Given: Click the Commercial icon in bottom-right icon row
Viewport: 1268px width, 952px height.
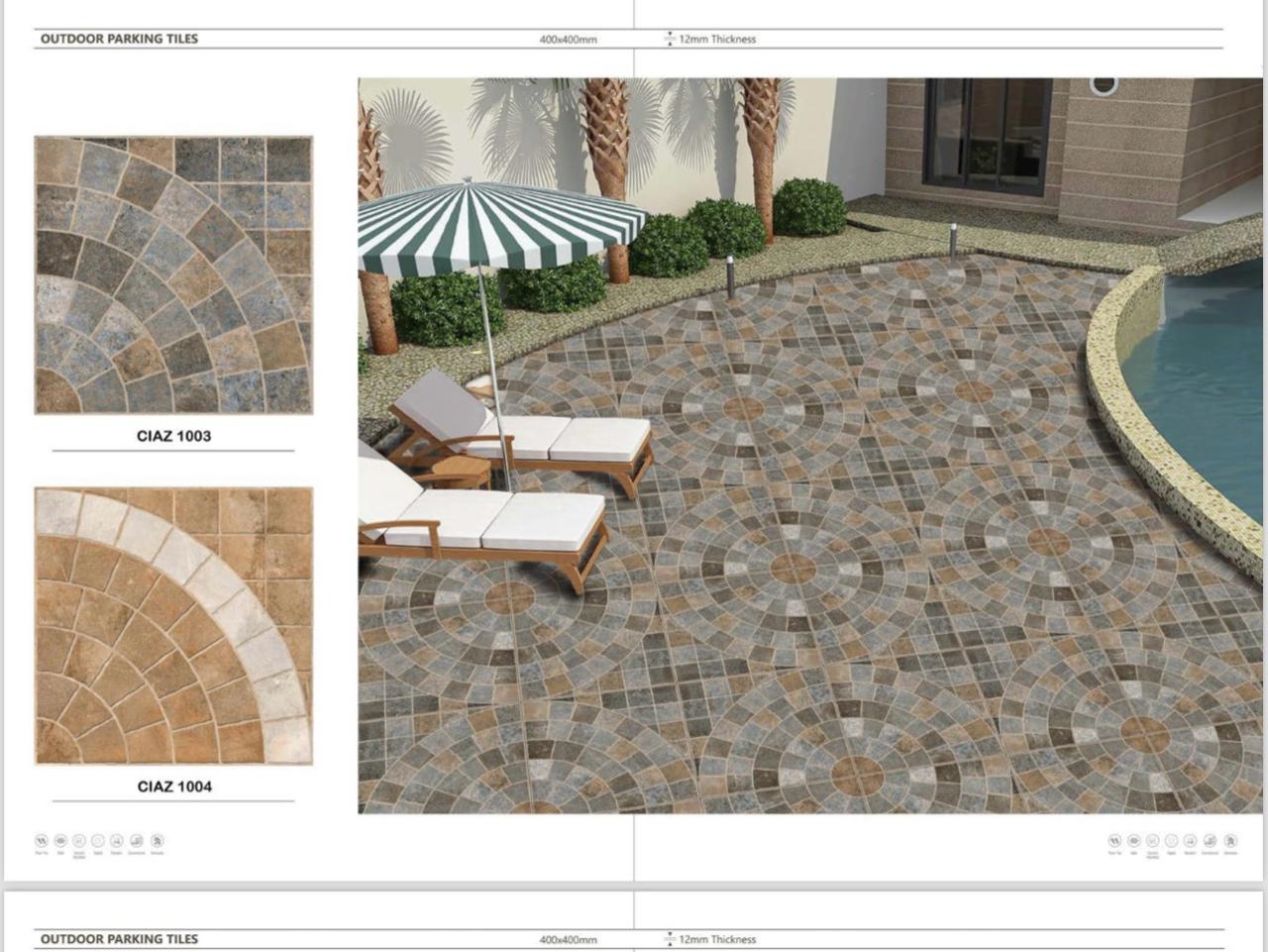Looking at the screenshot, I should [x=1211, y=841].
